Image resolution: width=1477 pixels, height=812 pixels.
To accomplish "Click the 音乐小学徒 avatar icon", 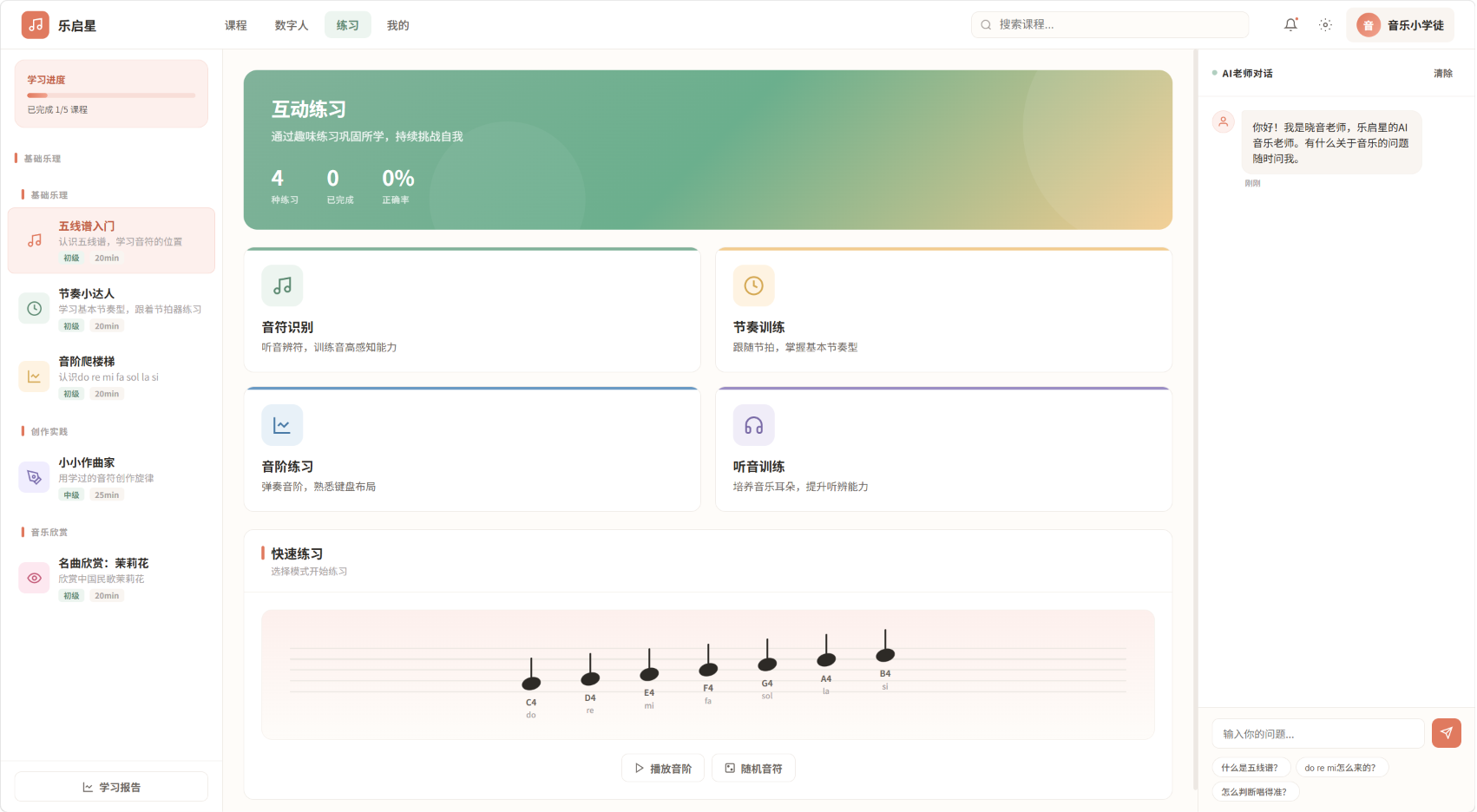I will [1369, 25].
